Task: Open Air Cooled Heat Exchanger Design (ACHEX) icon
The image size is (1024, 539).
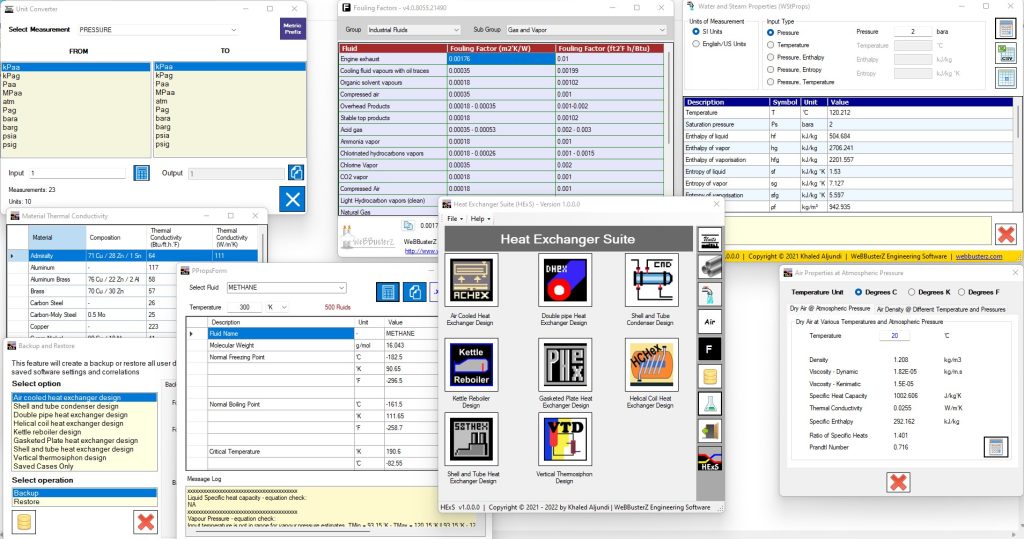Action: click(471, 280)
